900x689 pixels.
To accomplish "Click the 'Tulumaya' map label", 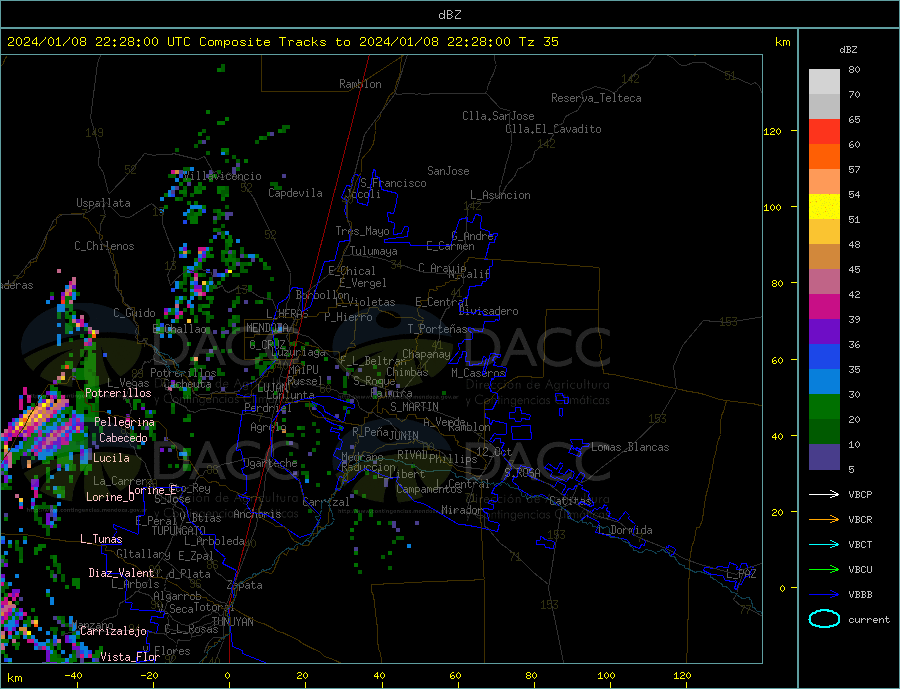I will [x=373, y=251].
